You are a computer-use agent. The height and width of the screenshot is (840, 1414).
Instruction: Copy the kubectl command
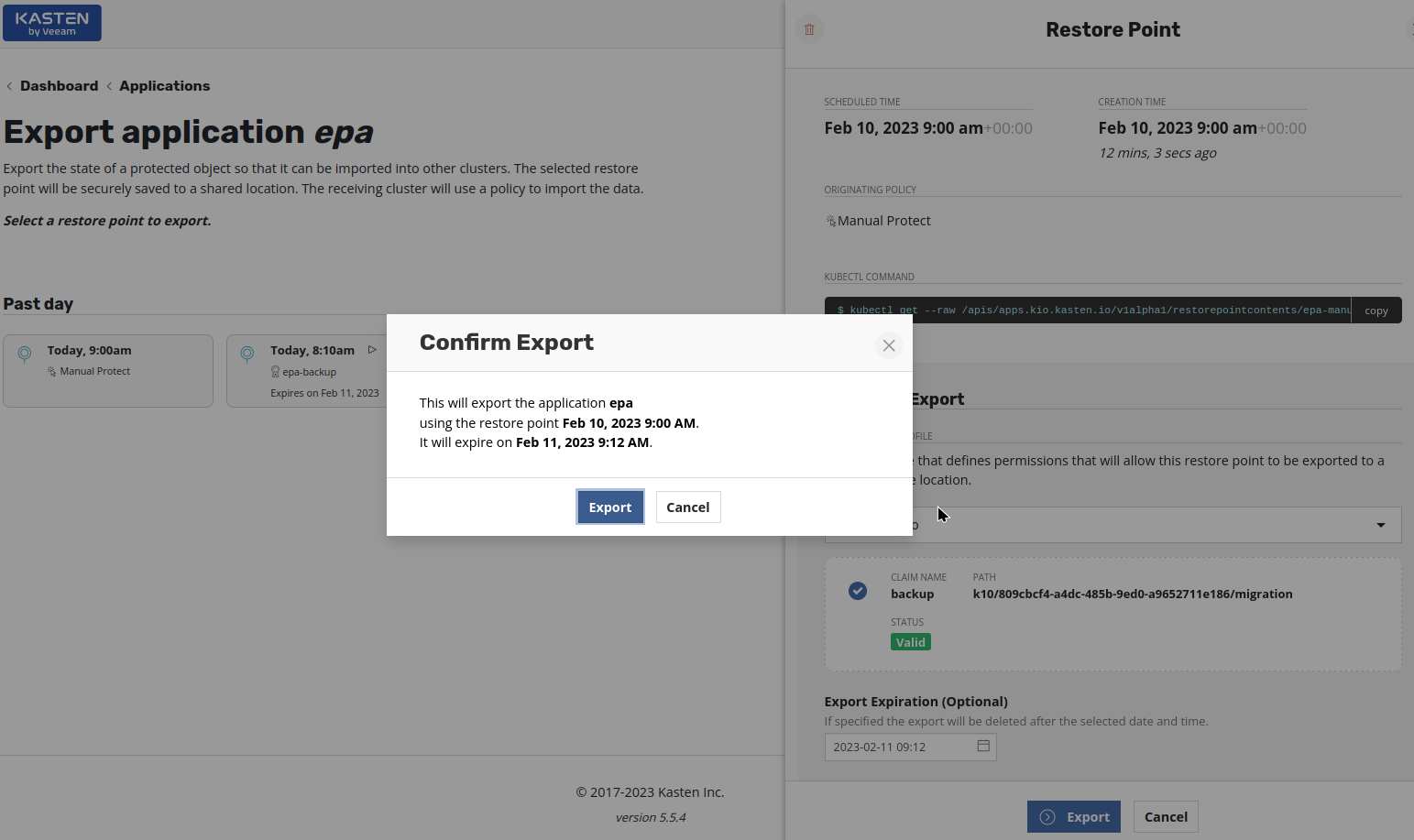1376,311
